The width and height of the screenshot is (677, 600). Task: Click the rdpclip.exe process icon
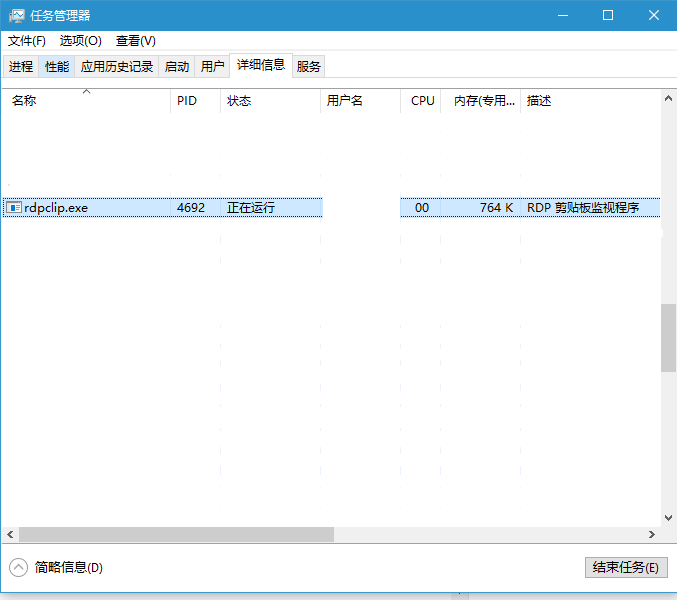[x=13, y=208]
